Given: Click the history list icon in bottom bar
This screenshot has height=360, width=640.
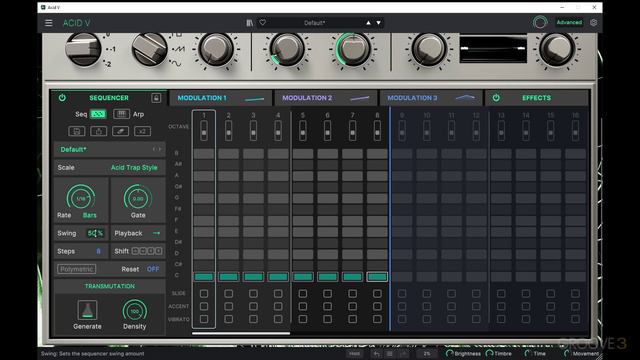Looking at the screenshot, I should pos(390,353).
